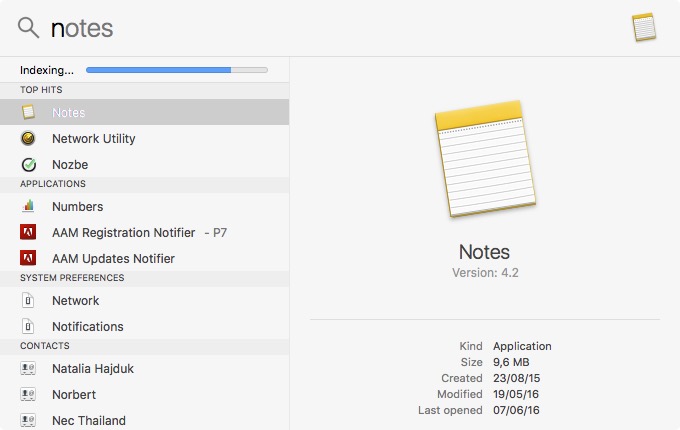Click the Indexing progress bar
The height and width of the screenshot is (430, 680).
[177, 70]
